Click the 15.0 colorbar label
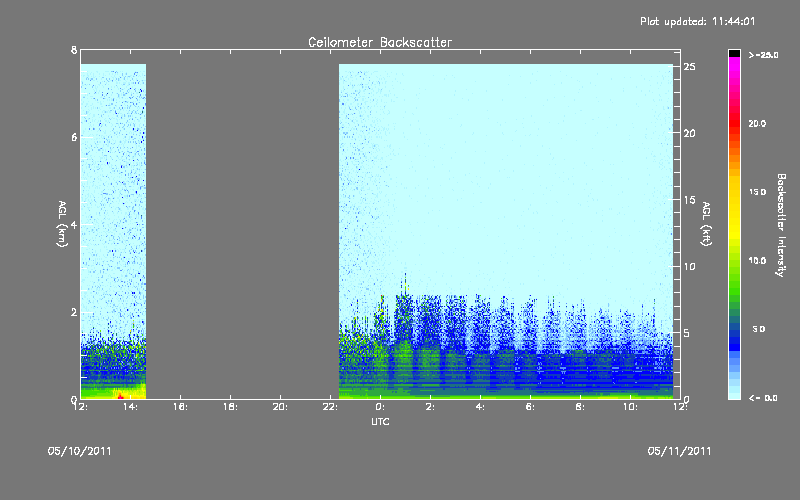The width and height of the screenshot is (800, 500). [x=757, y=192]
